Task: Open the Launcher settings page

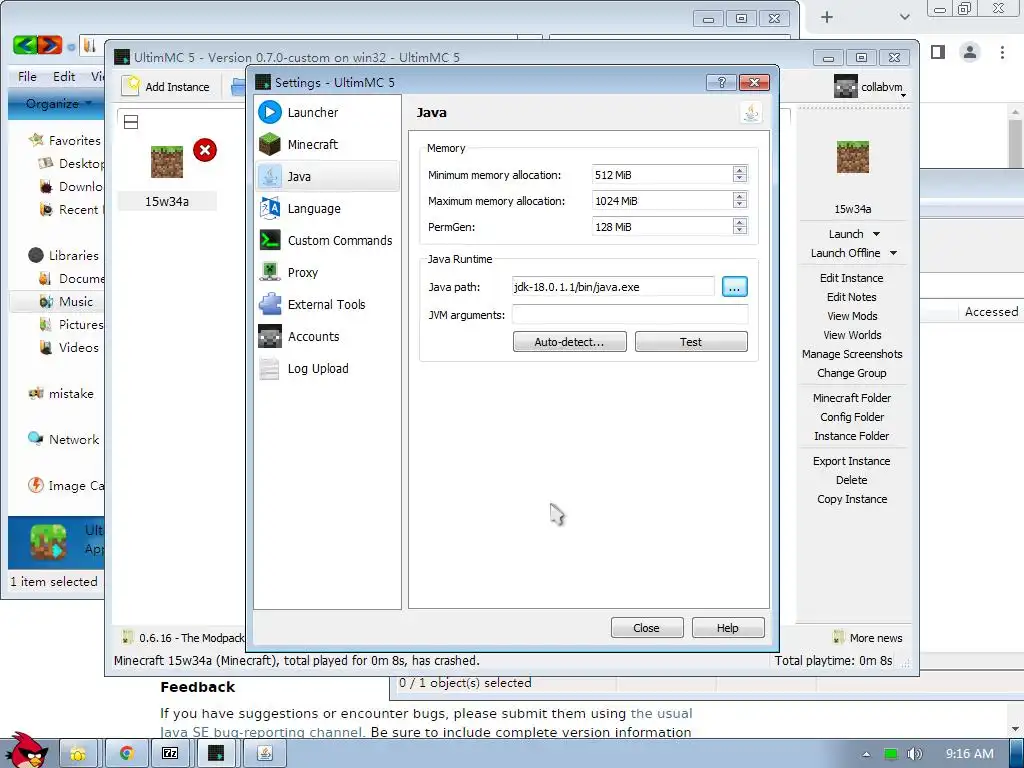Action: [x=327, y=112]
